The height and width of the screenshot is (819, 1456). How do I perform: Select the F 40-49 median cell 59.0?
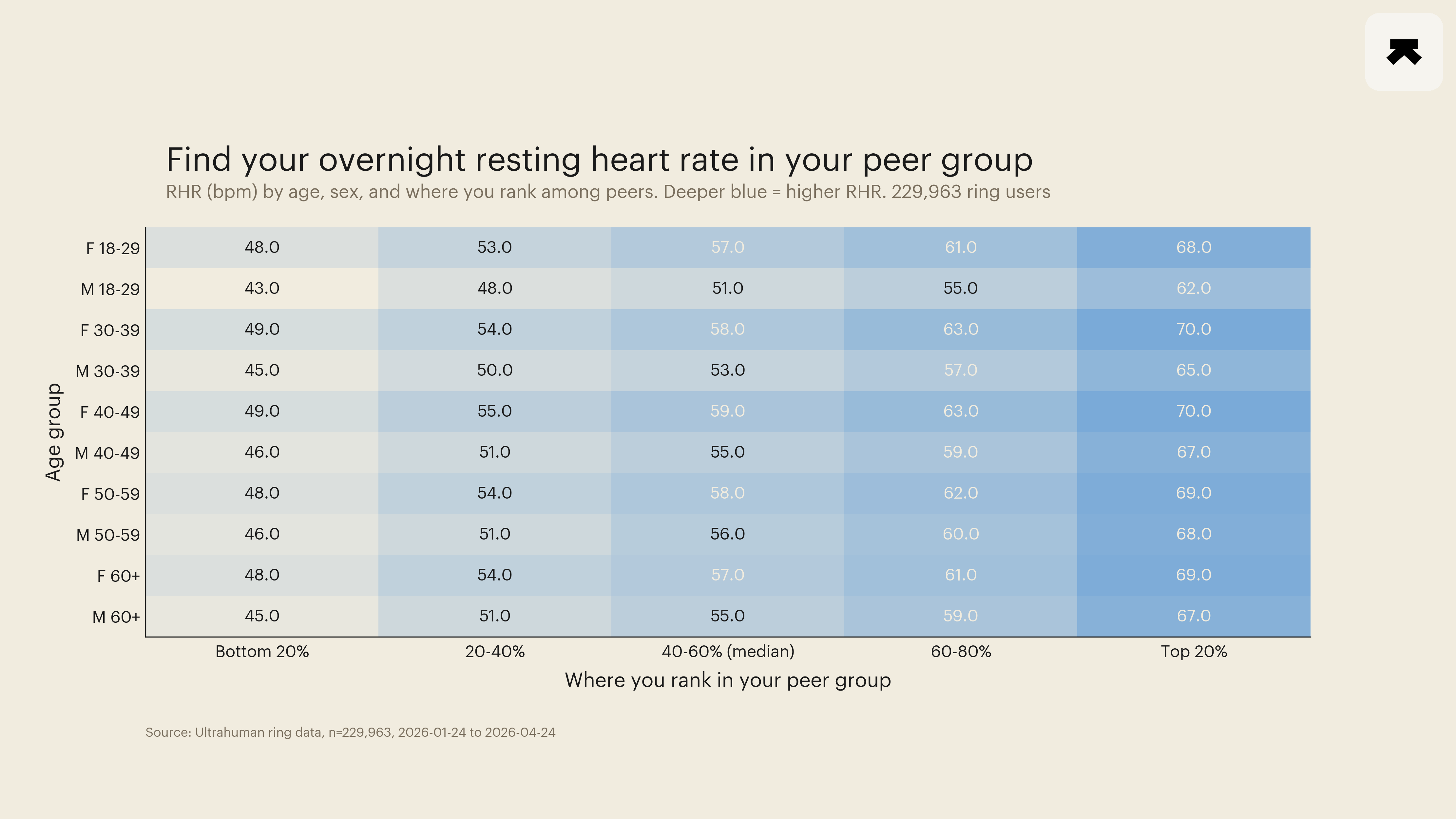click(728, 411)
